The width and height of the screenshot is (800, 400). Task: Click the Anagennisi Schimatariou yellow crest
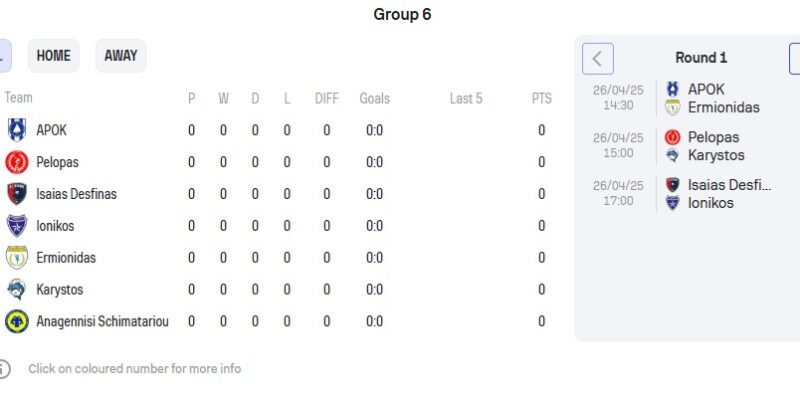17,322
